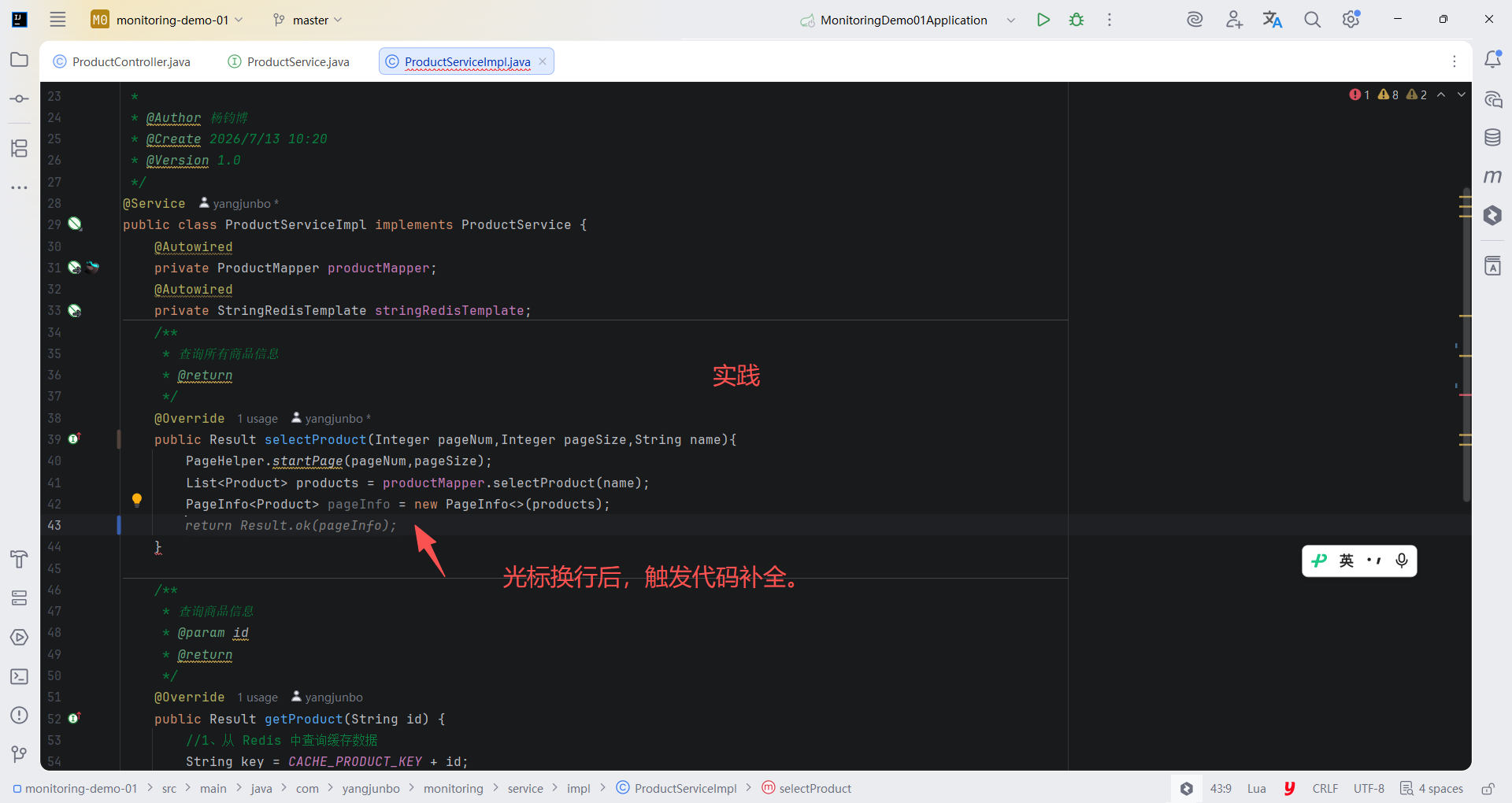Screen dimensions: 1512x803
Task: Click breadcrumb monitoring-demo-01 root
Action: (75, 788)
